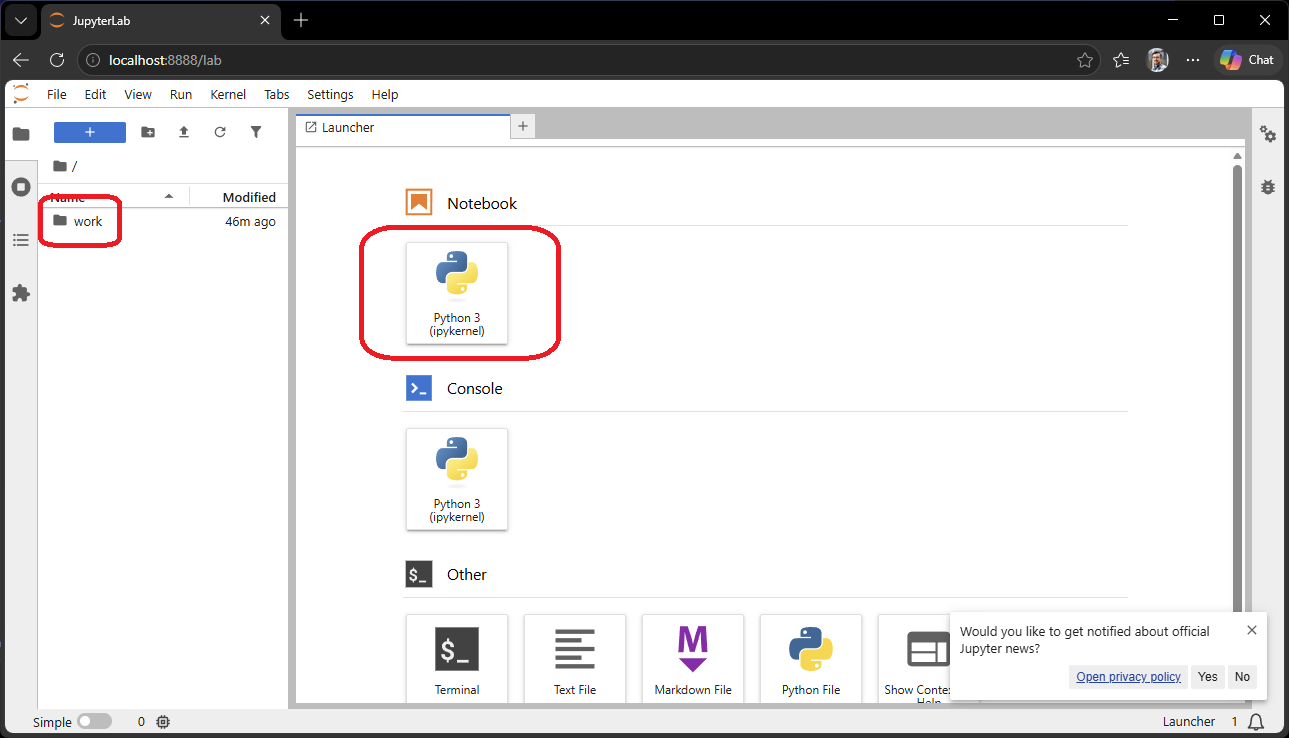Click the 'Console' section heading
The height and width of the screenshot is (738, 1289).
[475, 388]
